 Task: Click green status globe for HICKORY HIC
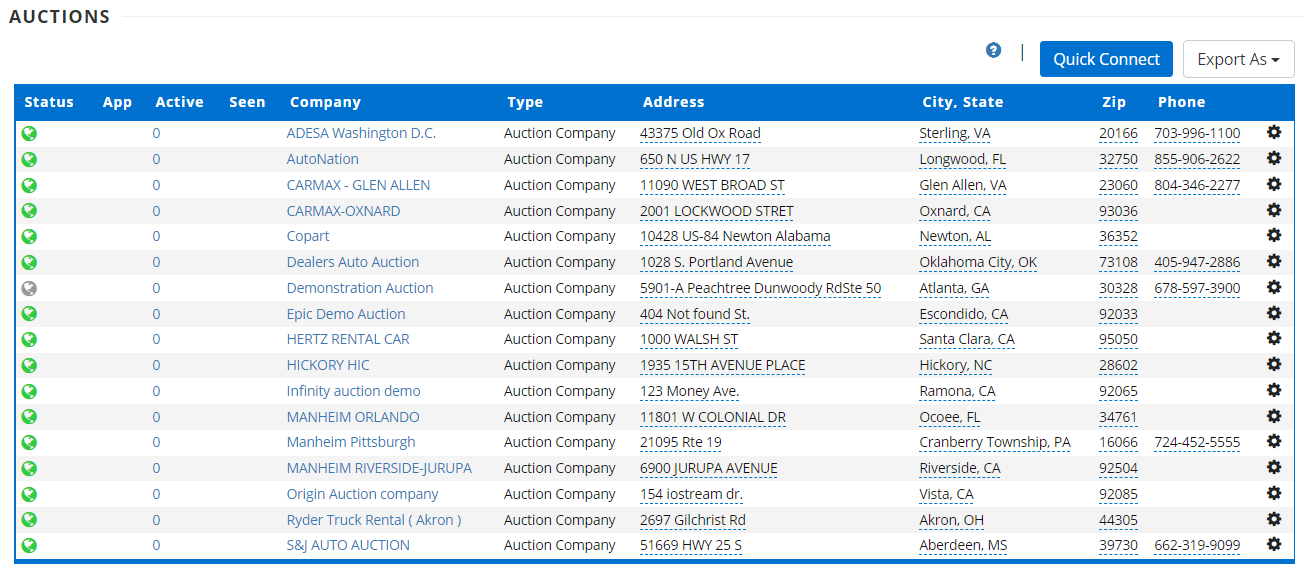pos(29,365)
